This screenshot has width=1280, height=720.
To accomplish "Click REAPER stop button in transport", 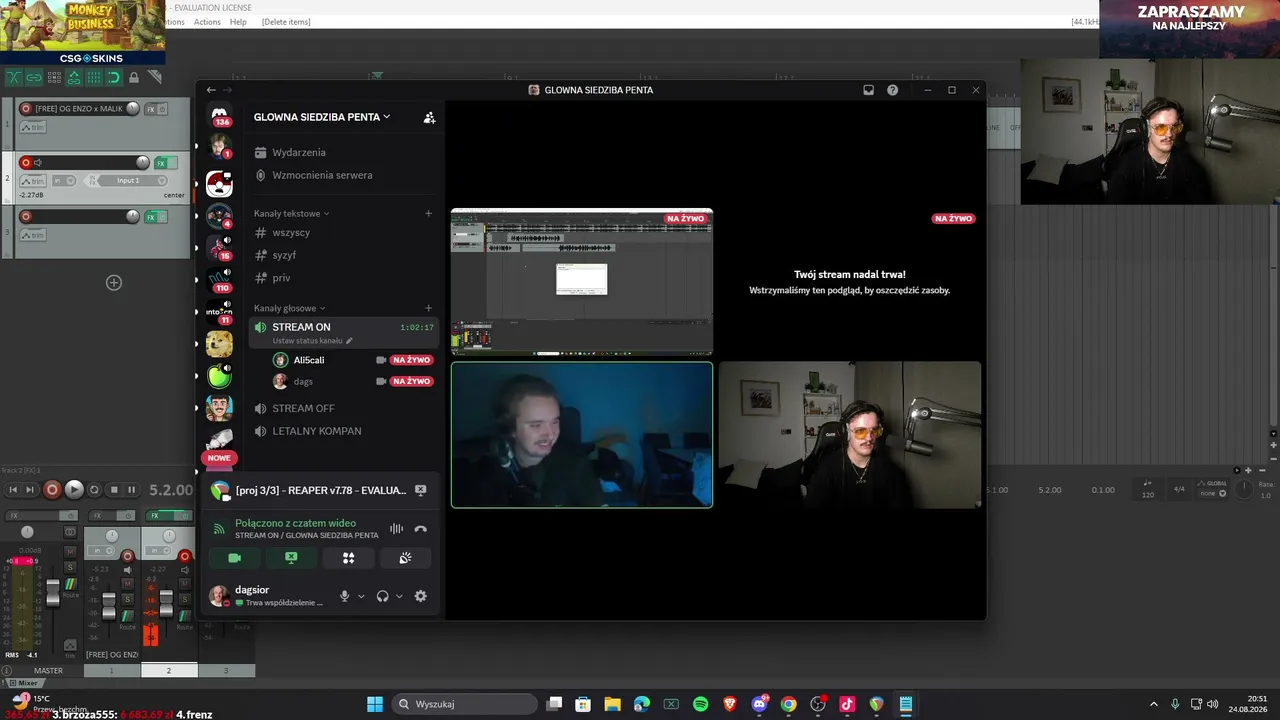I will click(x=114, y=490).
